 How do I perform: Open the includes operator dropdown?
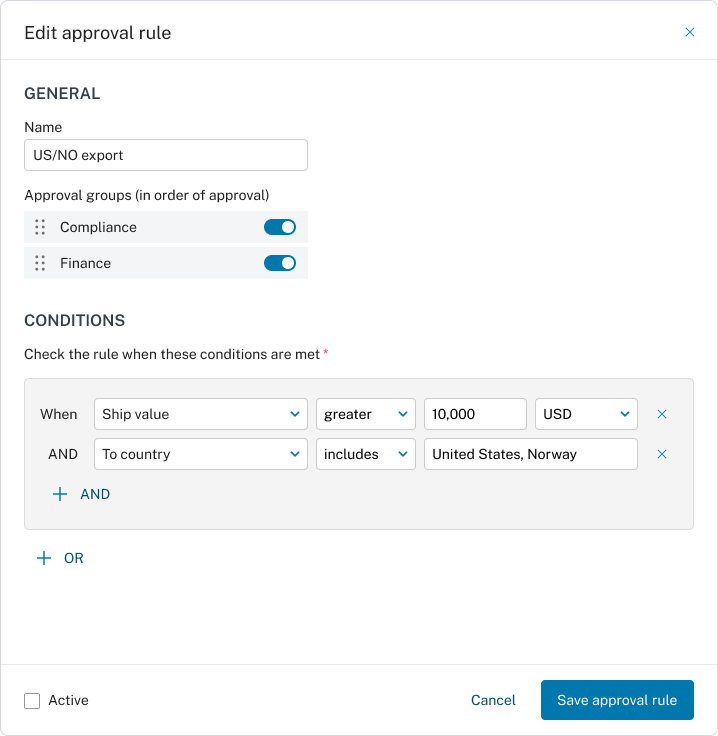[366, 454]
